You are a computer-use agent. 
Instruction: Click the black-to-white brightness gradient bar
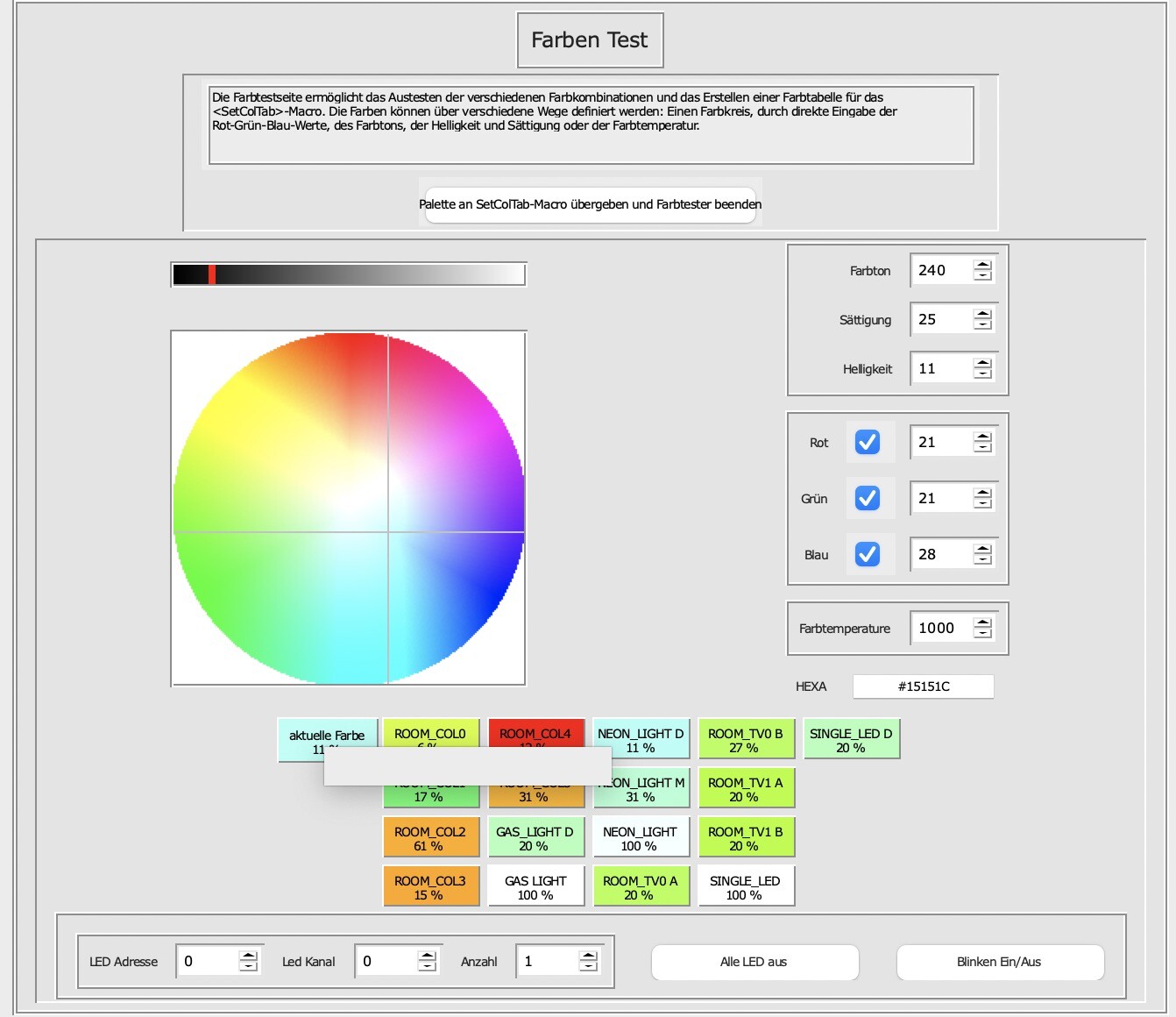[x=349, y=274]
